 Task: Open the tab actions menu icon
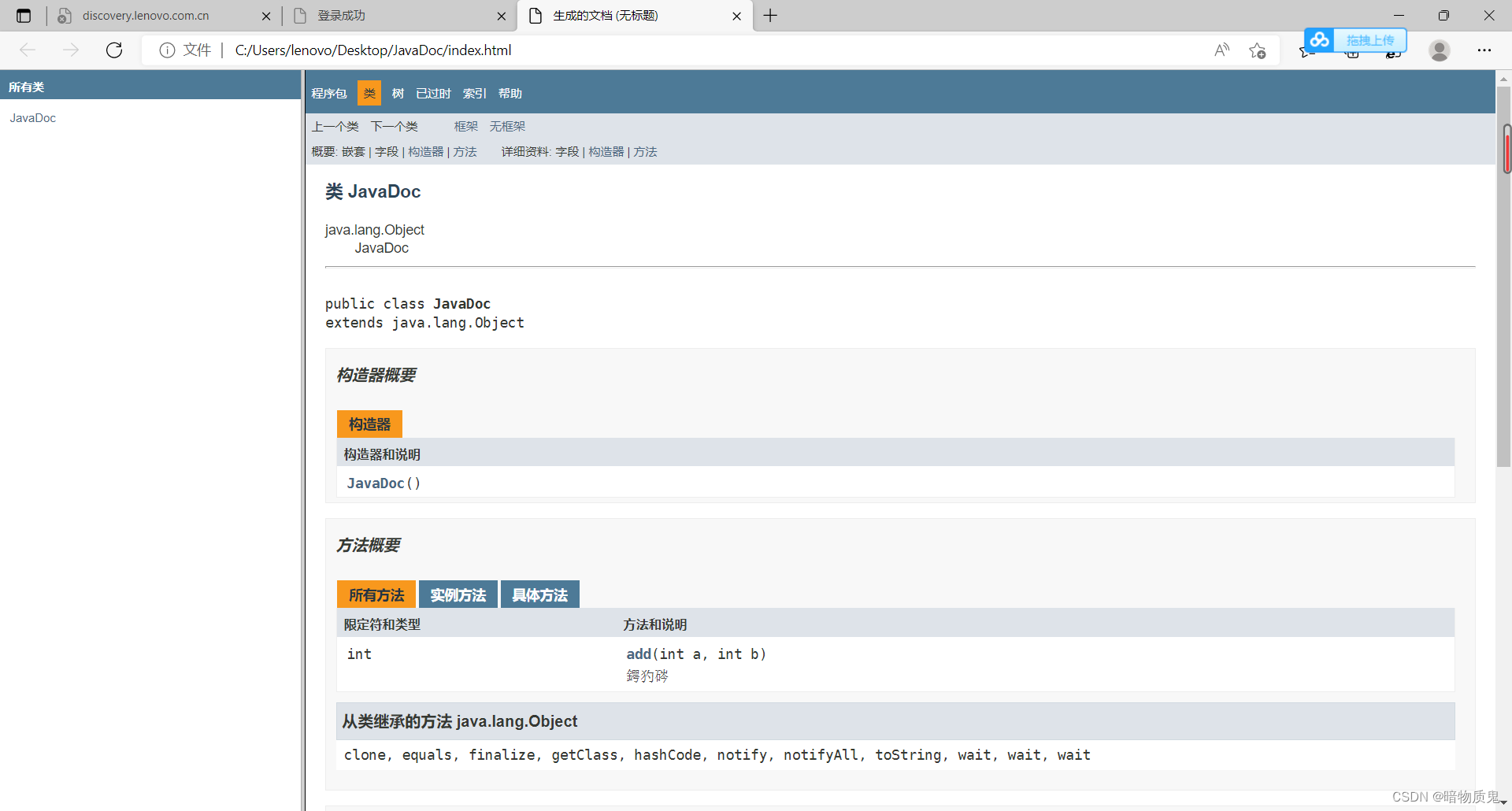[x=24, y=16]
